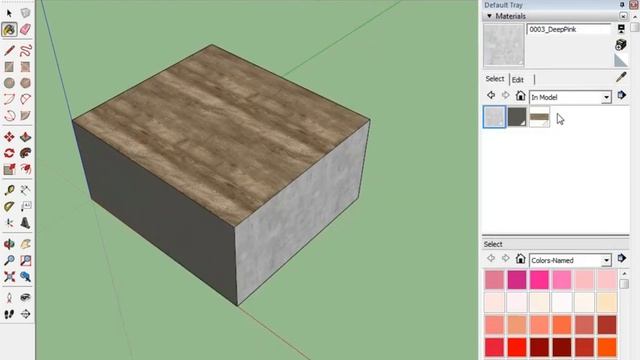Pick the Sample Paint eyedropper
This screenshot has height=360, width=640.
point(621,77)
